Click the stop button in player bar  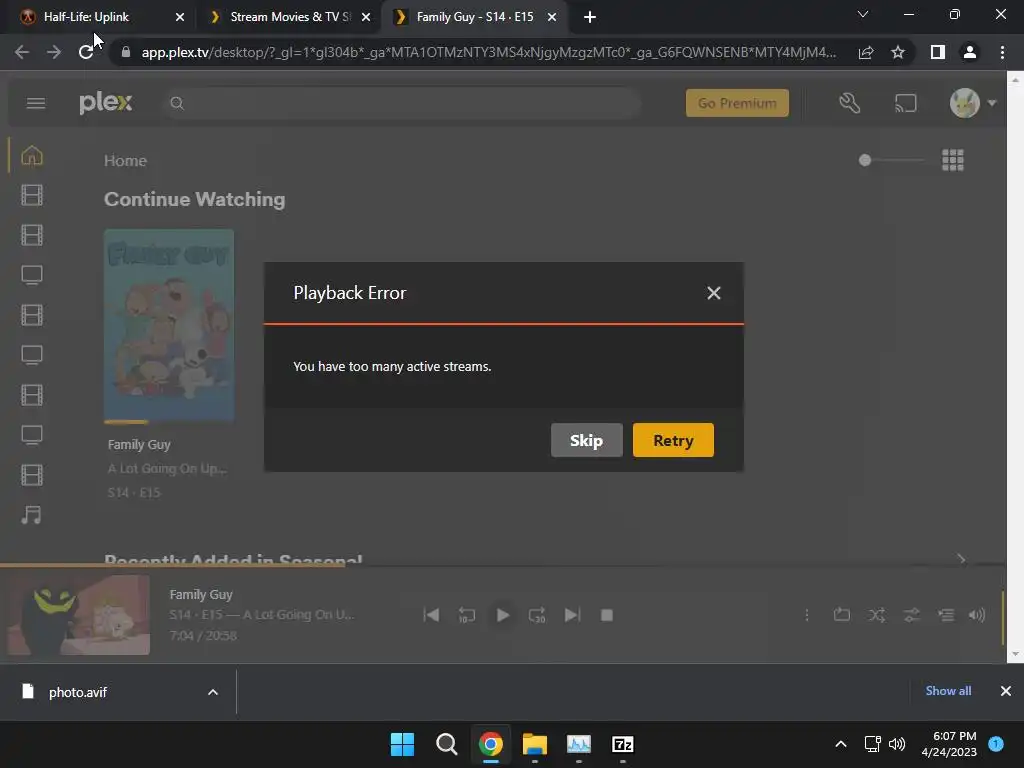point(607,615)
